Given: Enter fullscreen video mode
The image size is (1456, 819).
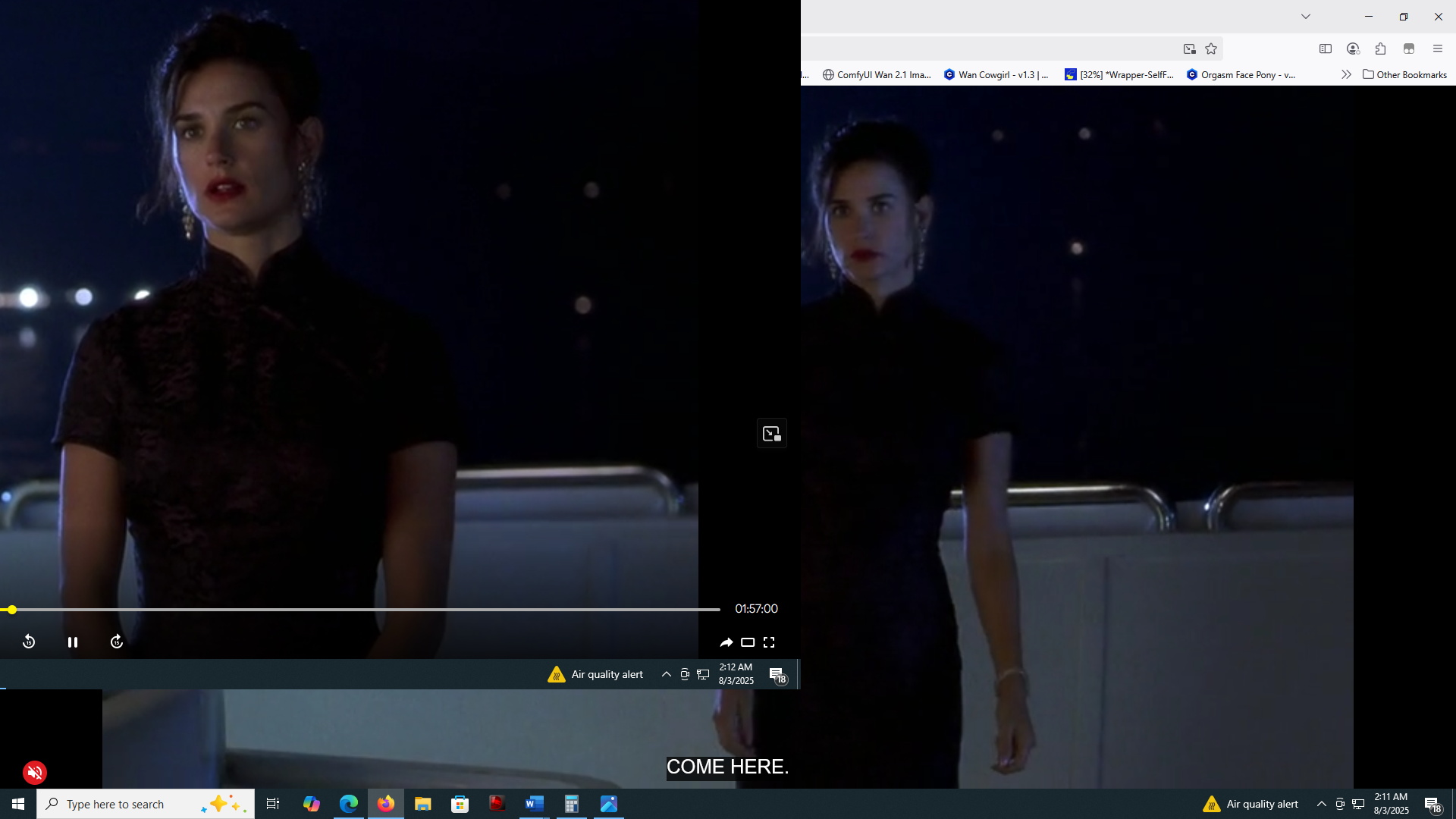Looking at the screenshot, I should (x=769, y=642).
